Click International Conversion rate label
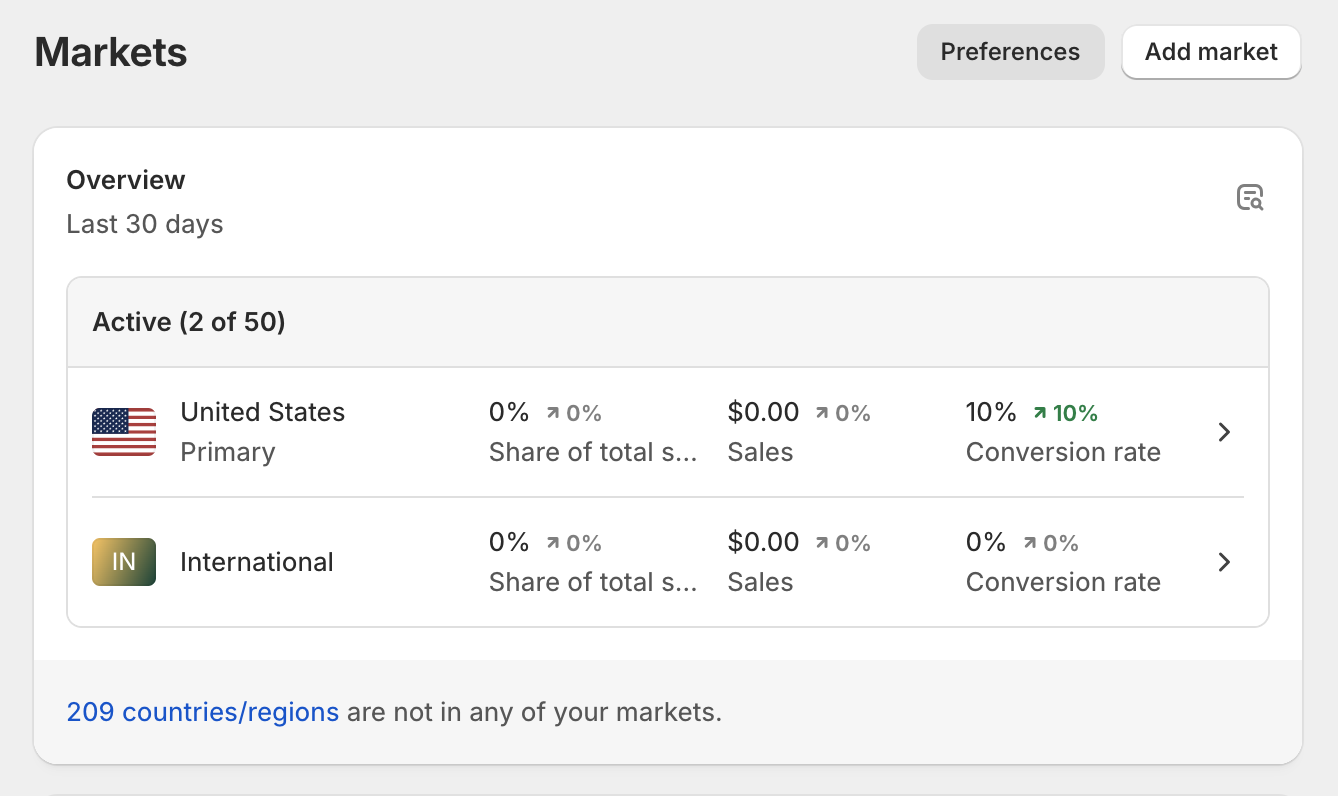The height and width of the screenshot is (796, 1338). coord(1063,582)
